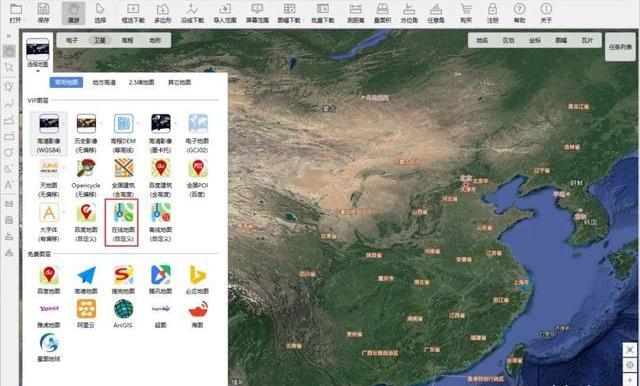Open the small arrow beside the big-font map icon
640x386 pixels.
coord(64,212)
